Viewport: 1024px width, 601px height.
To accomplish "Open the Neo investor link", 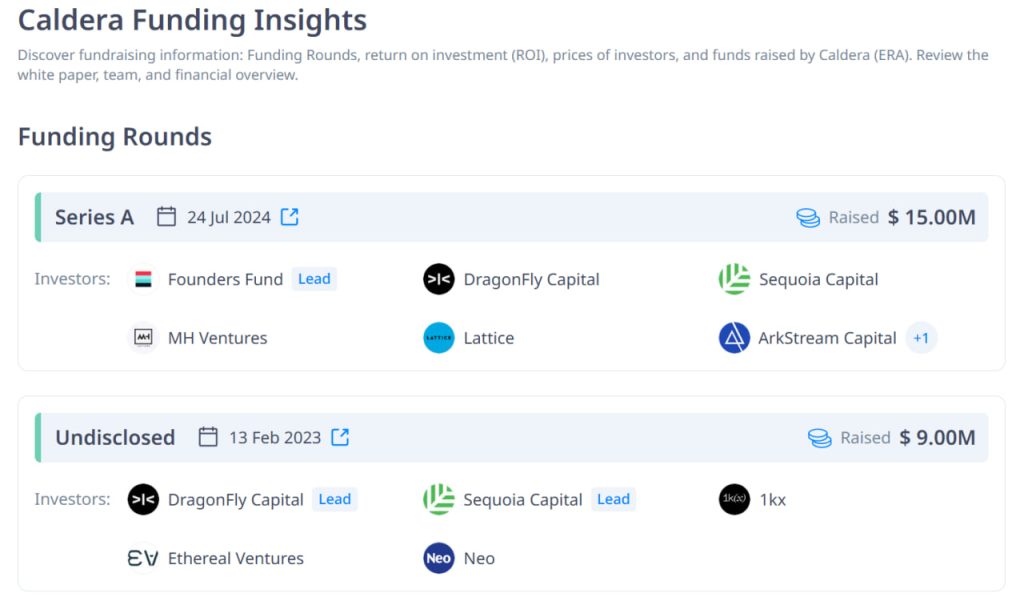I will 479,559.
